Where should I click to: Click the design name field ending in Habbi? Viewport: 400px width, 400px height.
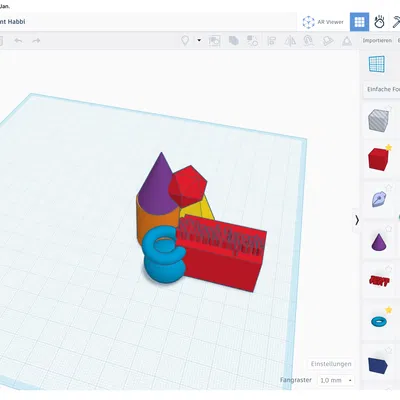[13, 22]
